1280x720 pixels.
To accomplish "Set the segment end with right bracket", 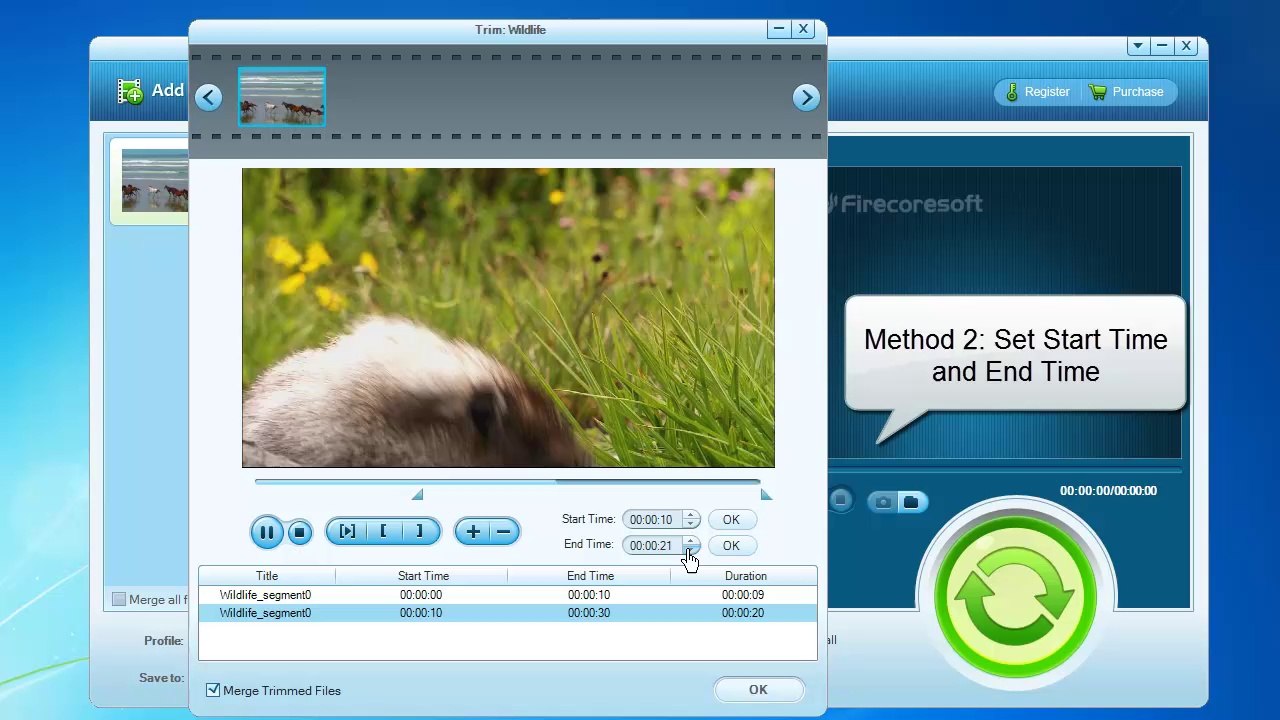I will 419,532.
